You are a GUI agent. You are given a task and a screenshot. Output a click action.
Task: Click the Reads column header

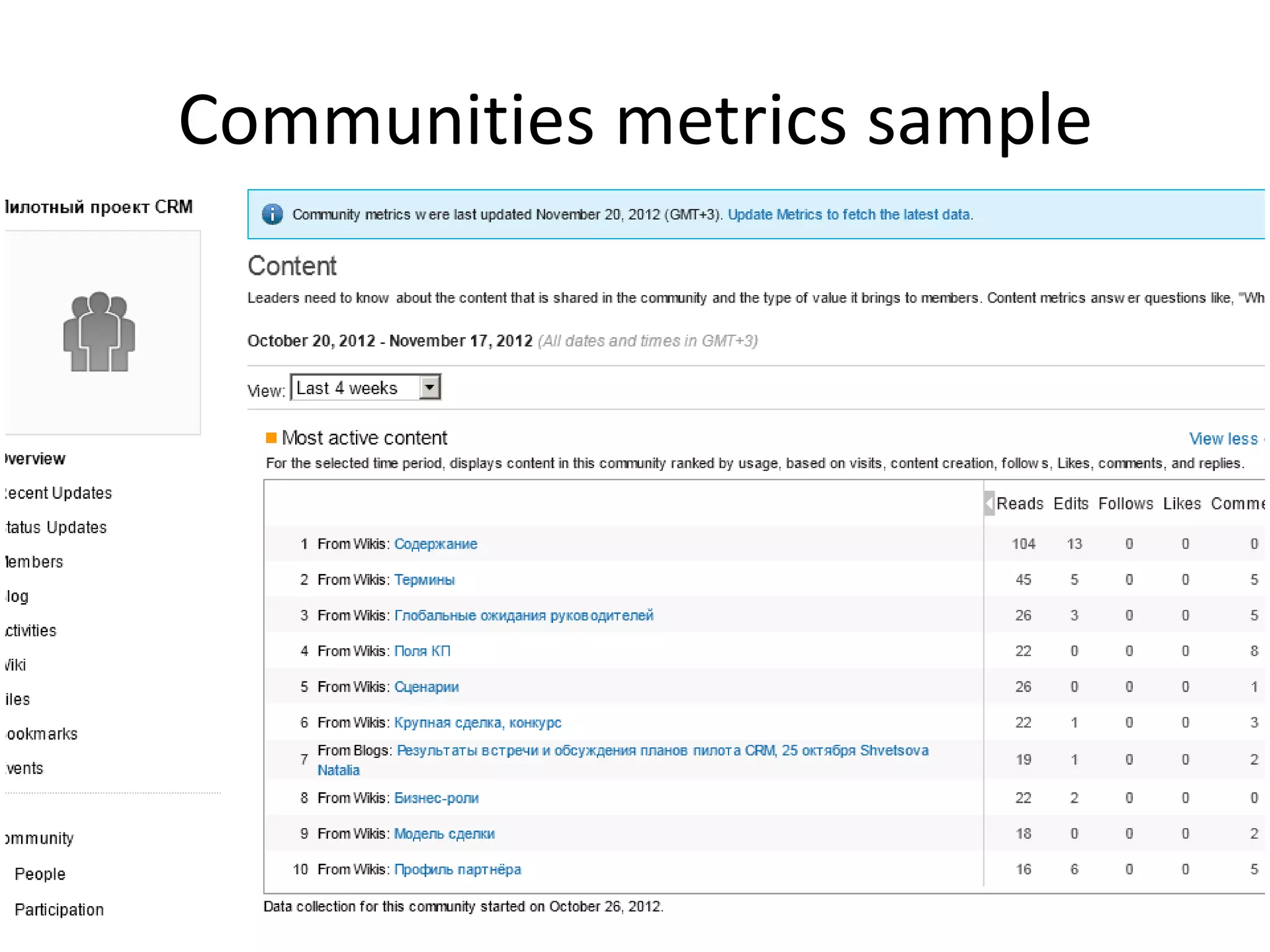click(x=1019, y=504)
